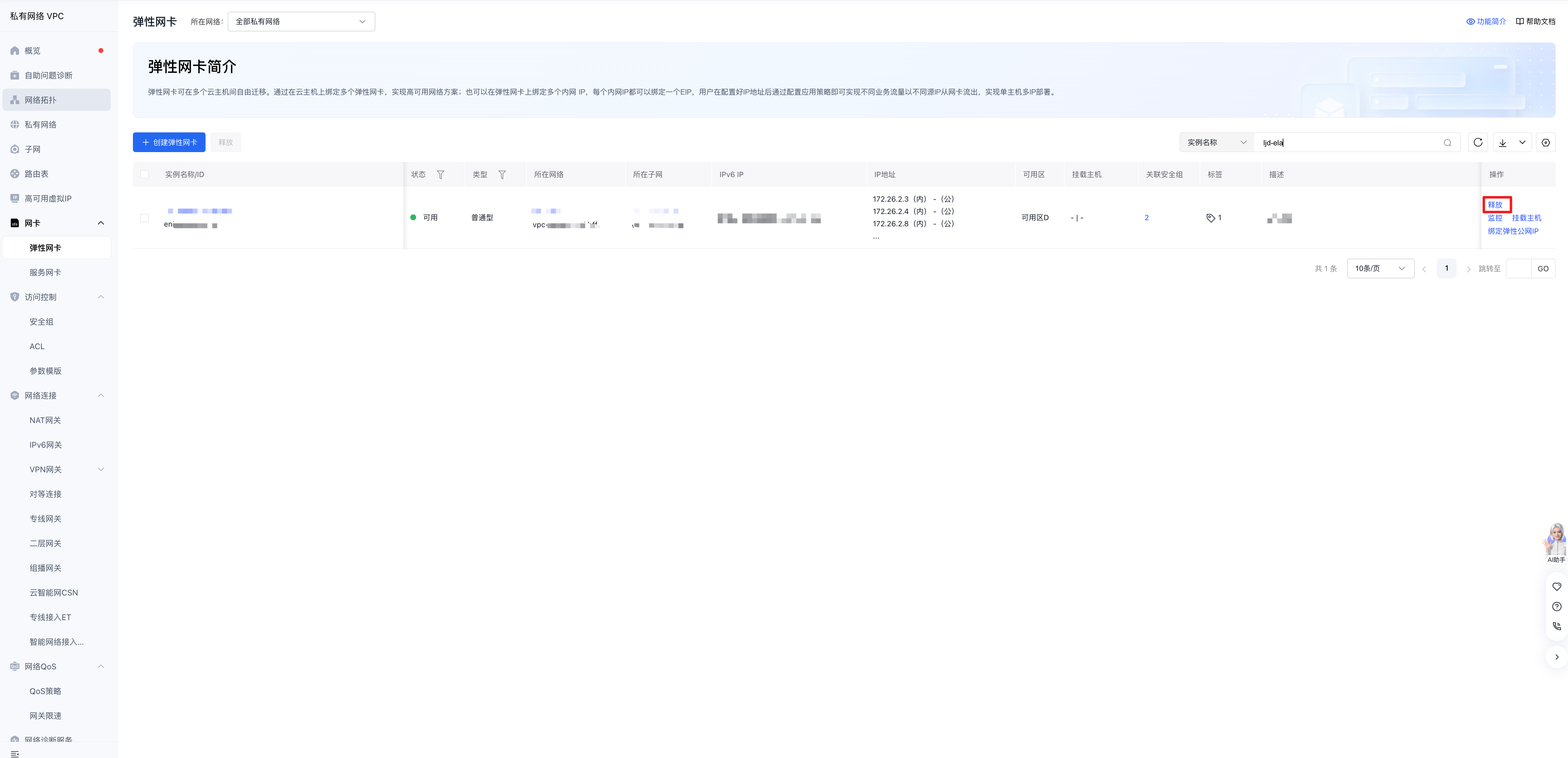1568x758 pixels.
Task: Open column settings gear icon
Action: coord(1546,143)
